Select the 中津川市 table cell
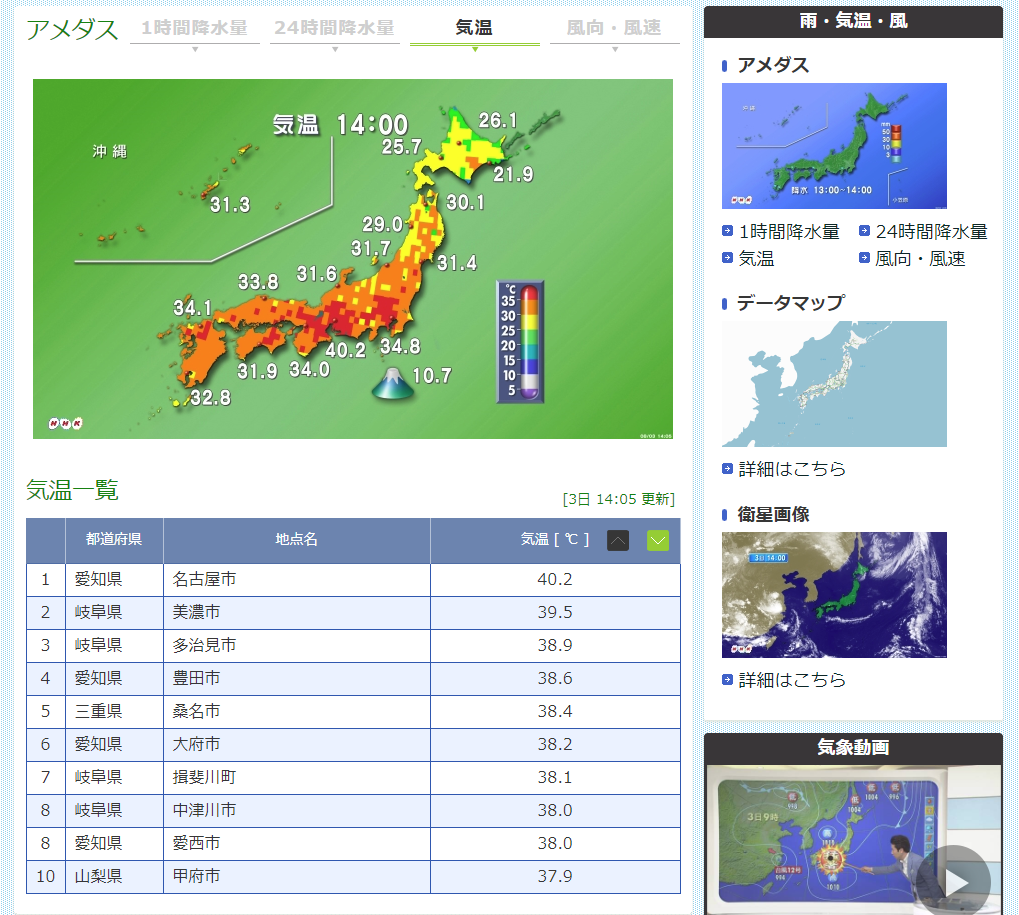 click(x=297, y=810)
